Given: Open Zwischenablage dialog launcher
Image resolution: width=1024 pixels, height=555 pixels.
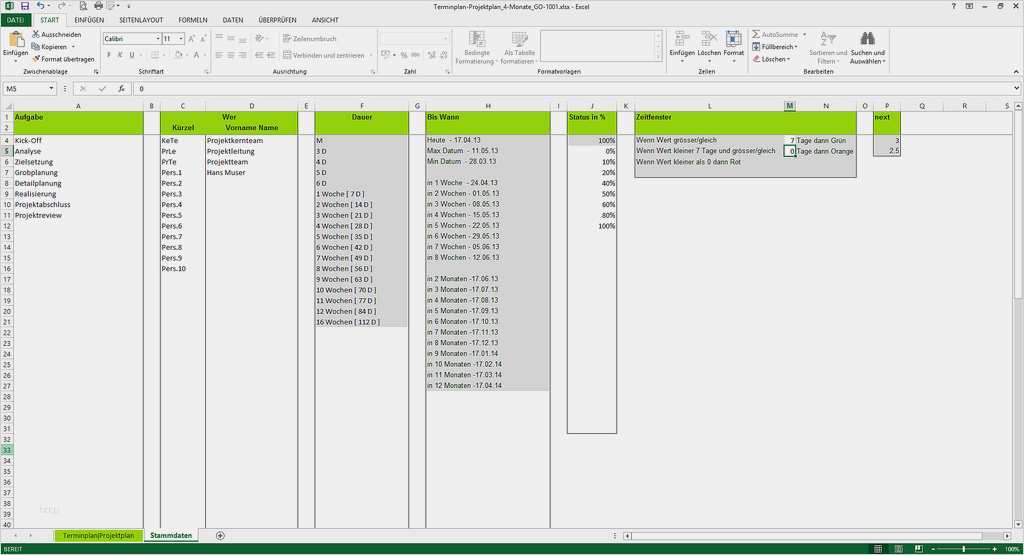Looking at the screenshot, I should pos(96,72).
